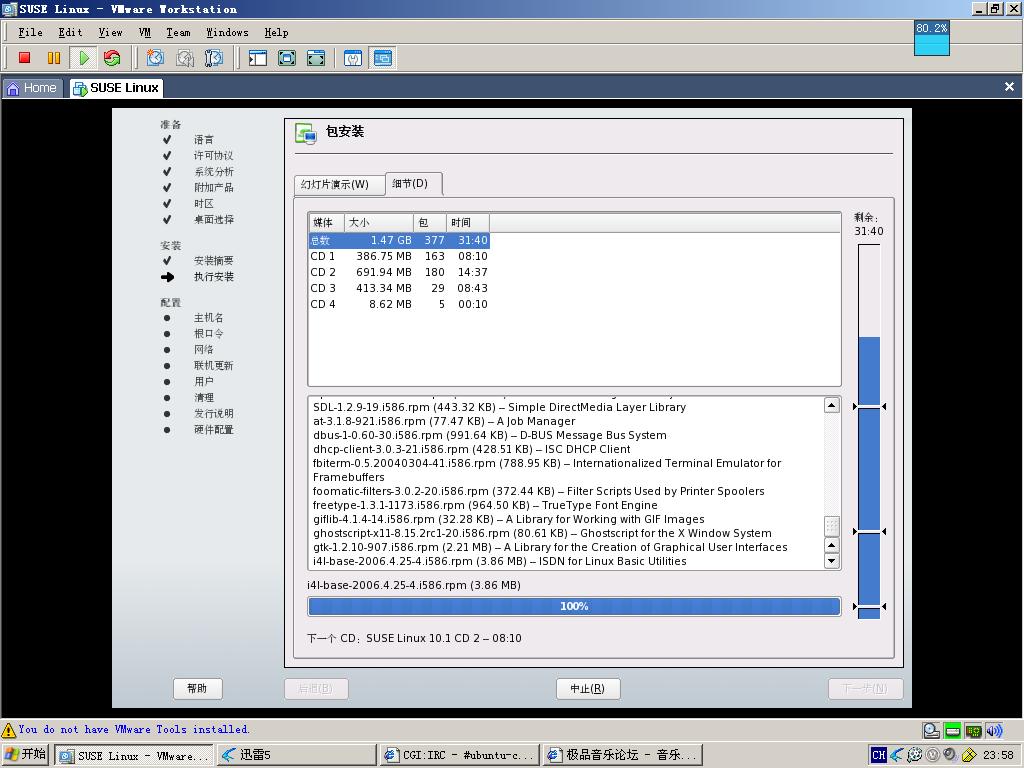This screenshot has width=1024, height=768.
Task: Click the 包 column header
Action: tap(430, 223)
